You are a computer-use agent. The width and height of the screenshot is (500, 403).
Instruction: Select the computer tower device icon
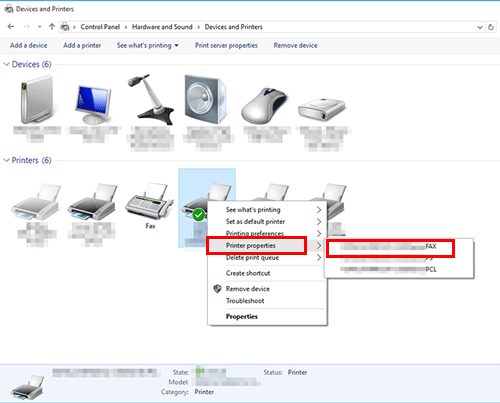(37, 100)
